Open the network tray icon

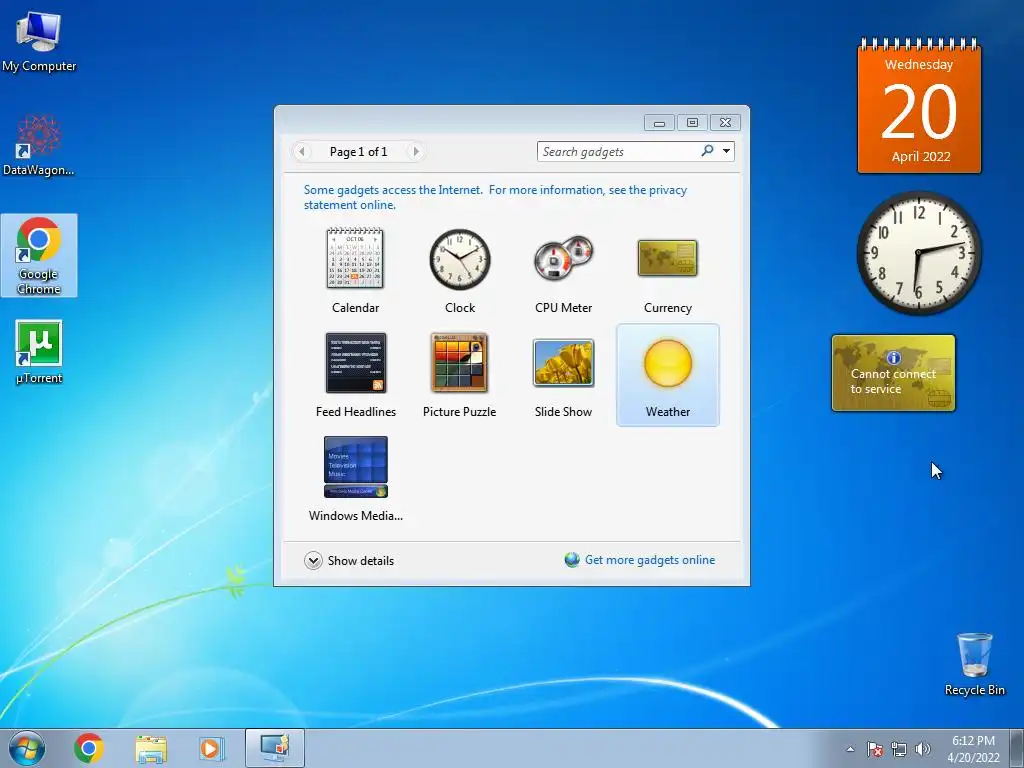coord(899,749)
